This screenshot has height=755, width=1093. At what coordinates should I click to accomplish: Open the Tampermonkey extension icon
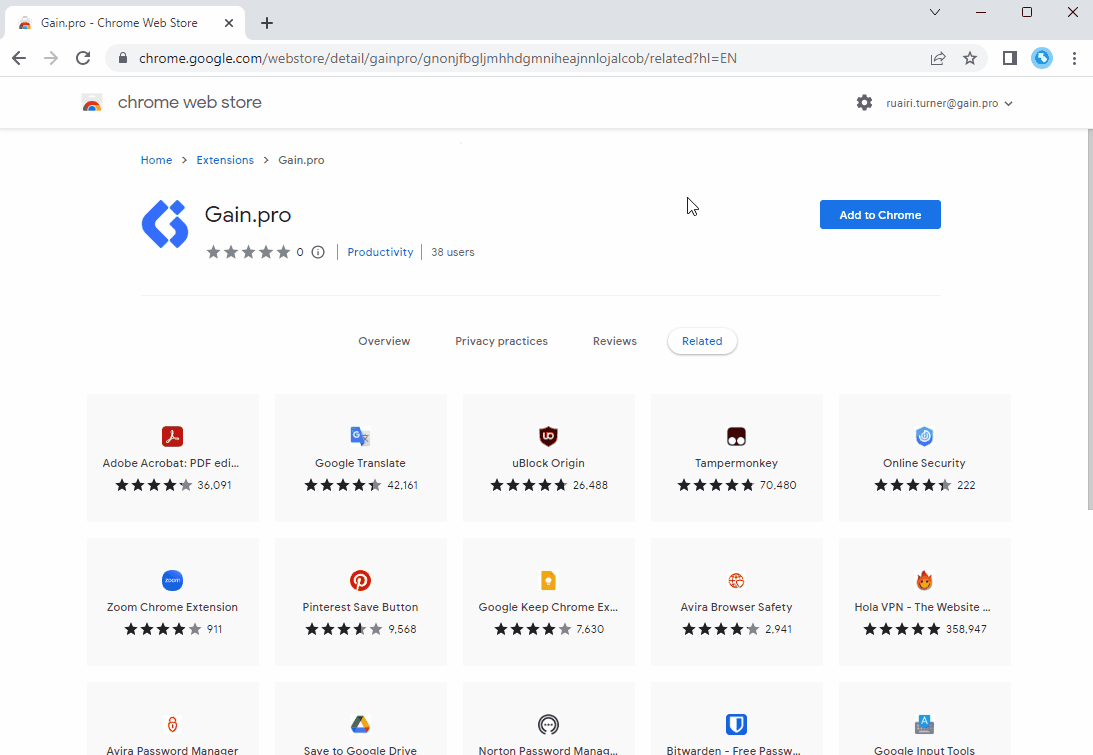(x=736, y=436)
